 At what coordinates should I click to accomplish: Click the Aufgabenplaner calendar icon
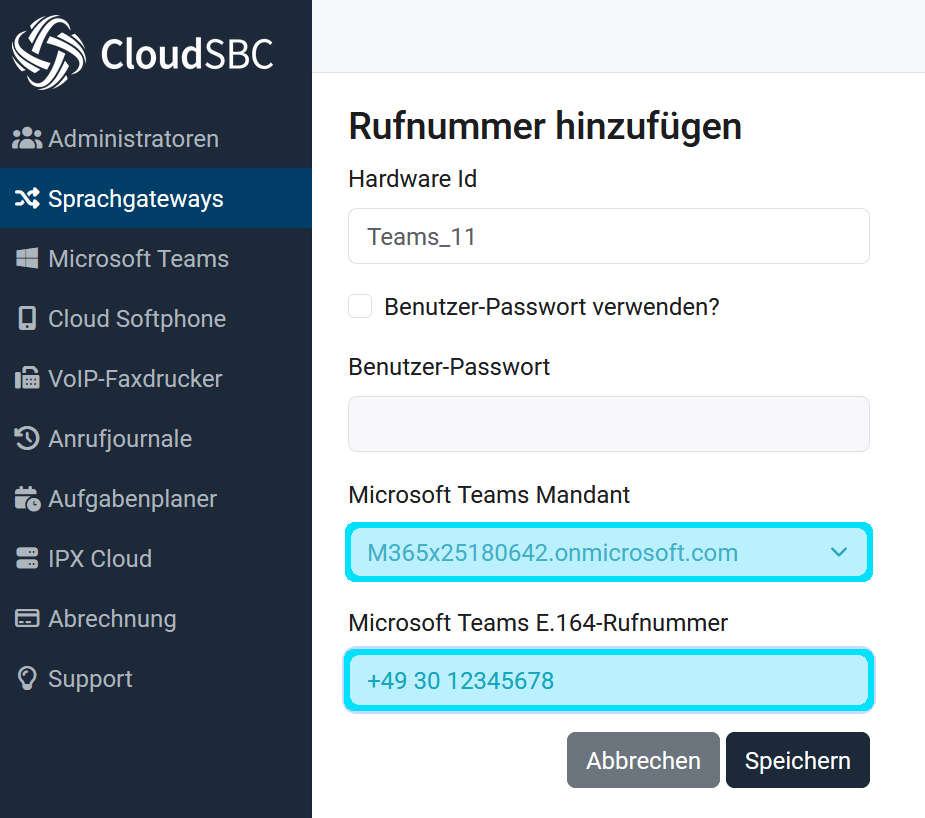[27, 499]
